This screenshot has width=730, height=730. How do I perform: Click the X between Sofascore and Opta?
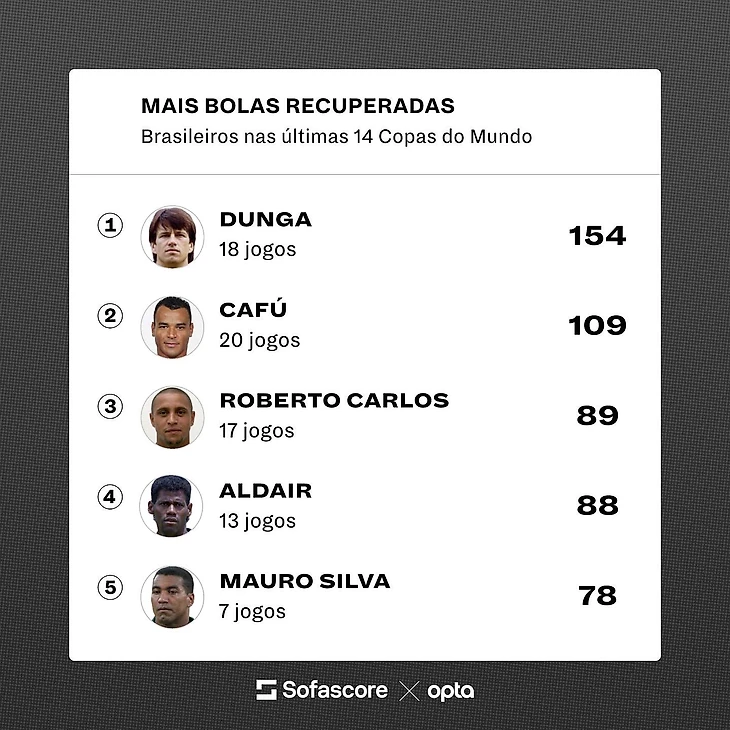[408, 690]
